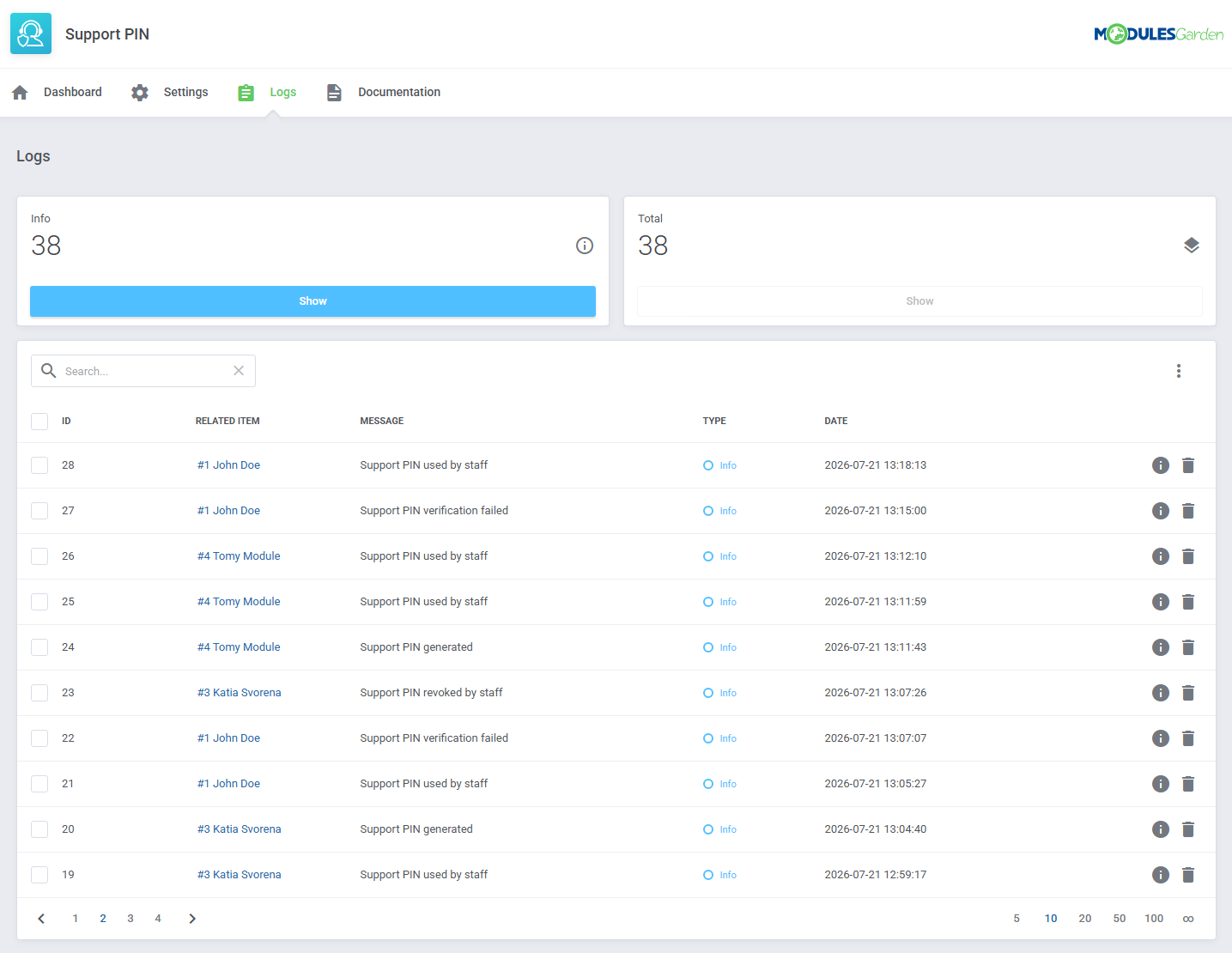Open #3 Katia Svorena link in row 23
The width and height of the screenshot is (1232, 953).
click(239, 693)
